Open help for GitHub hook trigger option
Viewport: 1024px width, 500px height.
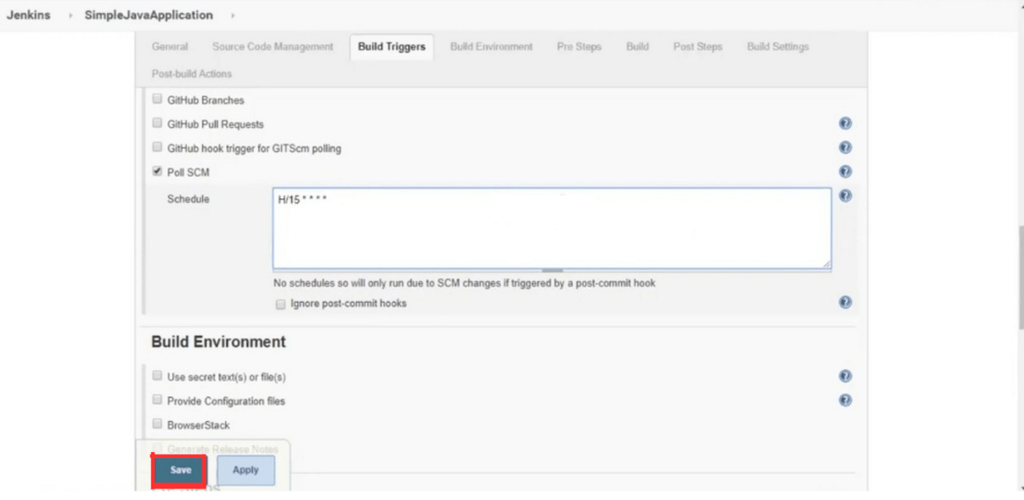tap(845, 148)
